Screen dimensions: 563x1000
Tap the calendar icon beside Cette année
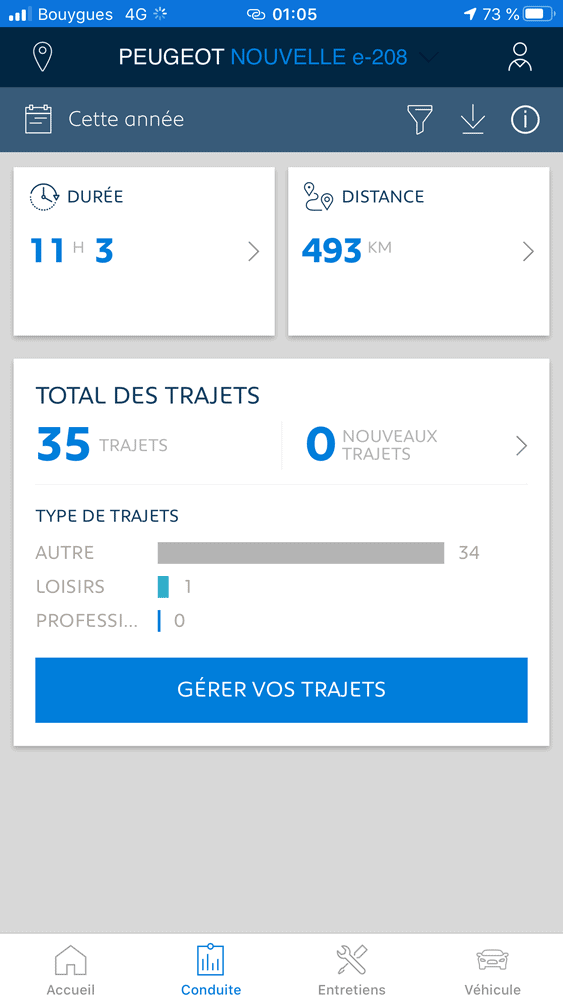(x=38, y=119)
